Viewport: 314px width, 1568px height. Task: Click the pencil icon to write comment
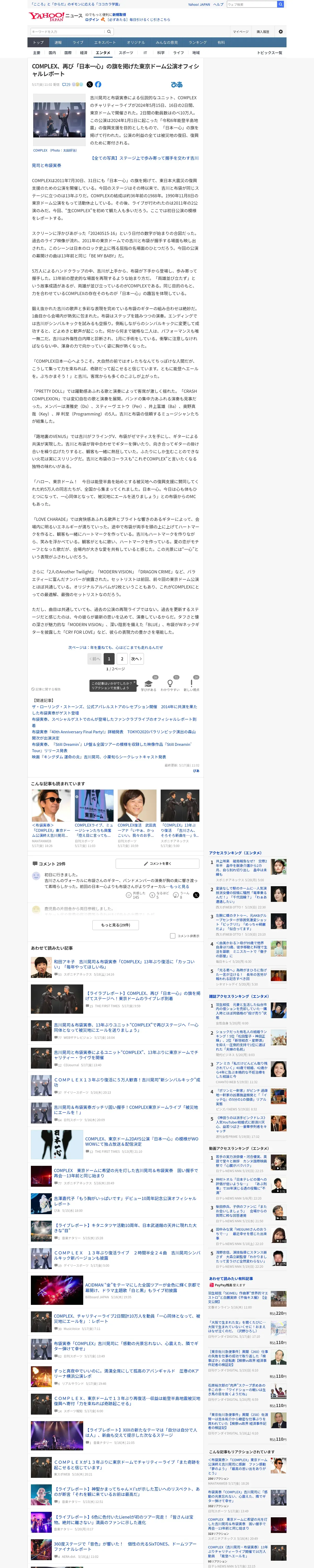tap(146, 863)
